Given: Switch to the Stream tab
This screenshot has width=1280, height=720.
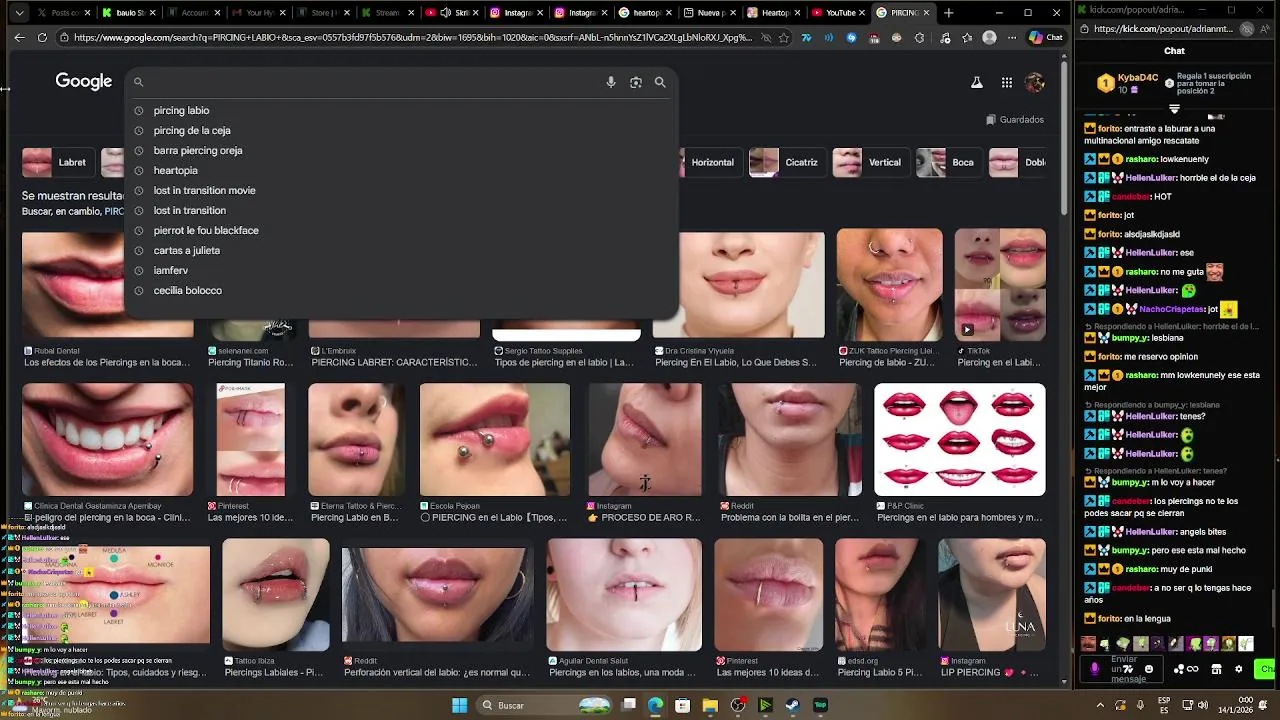Looking at the screenshot, I should coord(386,13).
